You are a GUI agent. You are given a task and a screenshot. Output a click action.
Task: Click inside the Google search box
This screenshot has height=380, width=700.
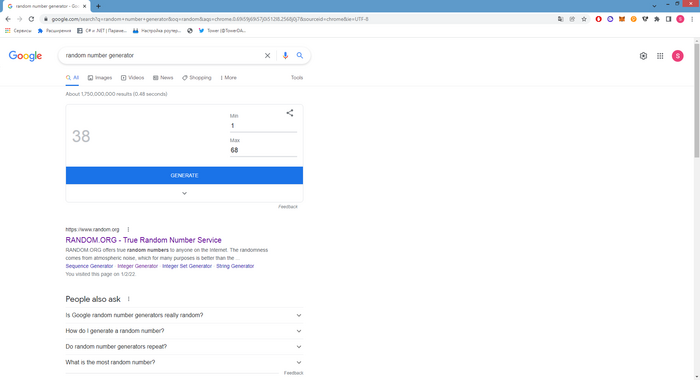click(163, 56)
